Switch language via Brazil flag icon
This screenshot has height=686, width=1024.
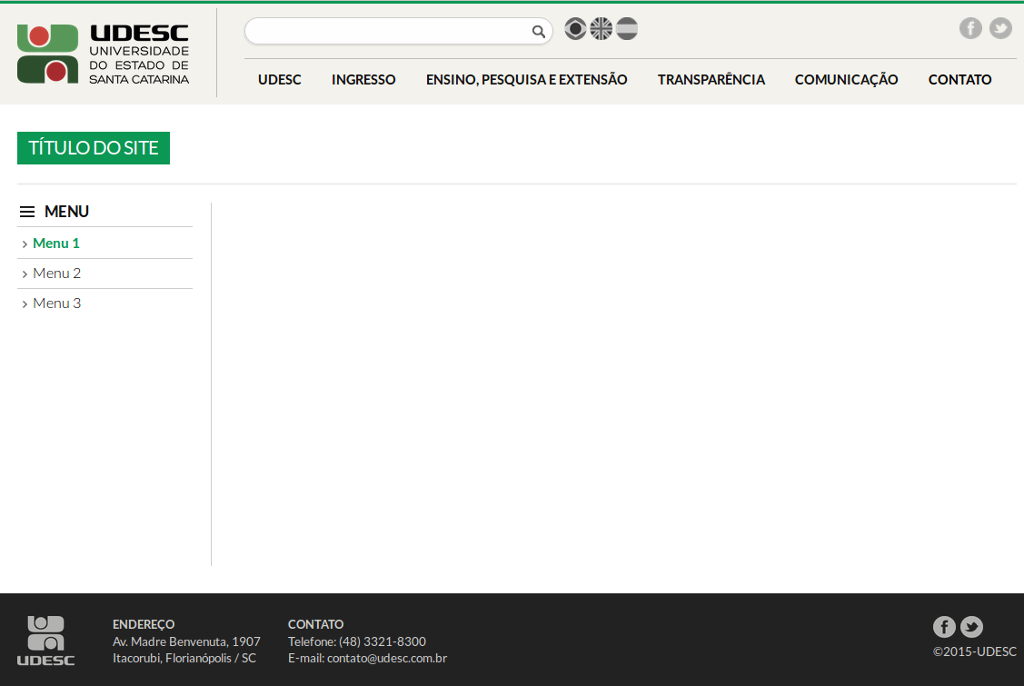coord(575,29)
